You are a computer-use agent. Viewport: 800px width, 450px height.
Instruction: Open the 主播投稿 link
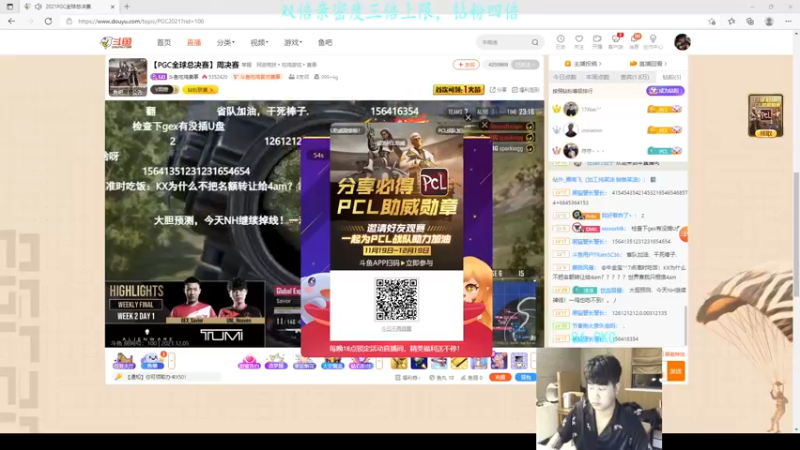(583, 64)
